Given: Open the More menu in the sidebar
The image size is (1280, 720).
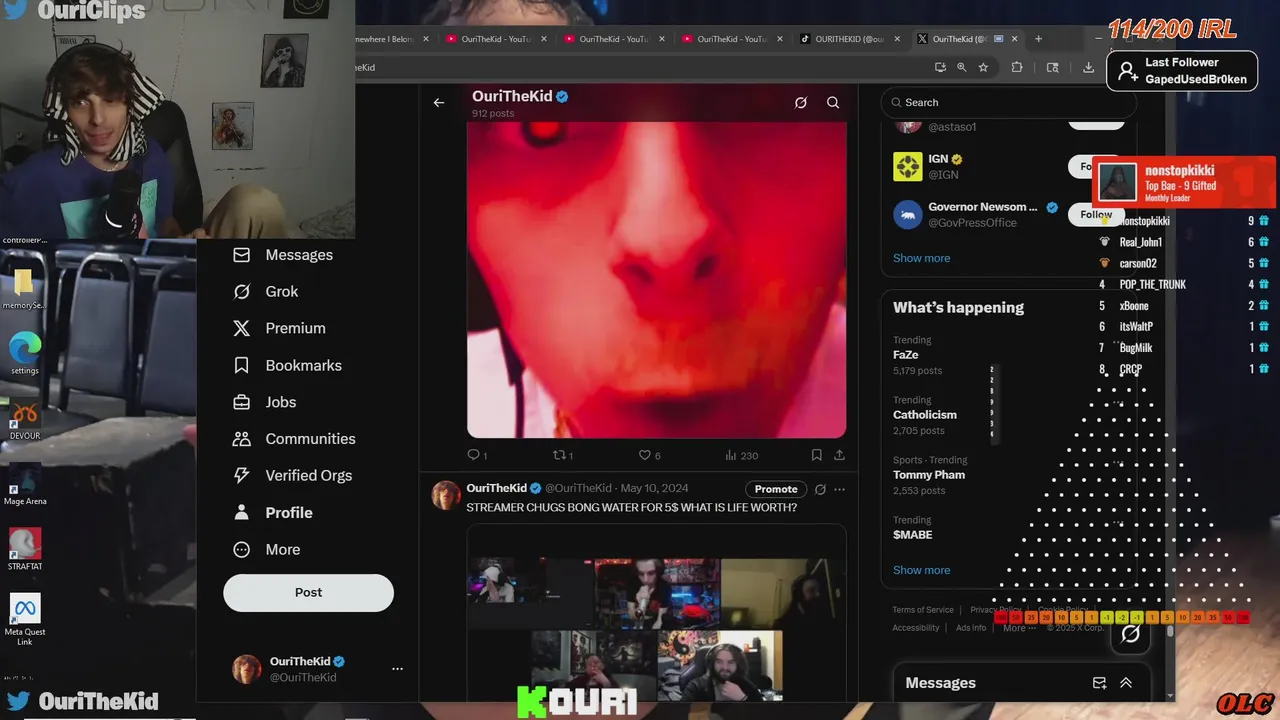Looking at the screenshot, I should point(266,550).
